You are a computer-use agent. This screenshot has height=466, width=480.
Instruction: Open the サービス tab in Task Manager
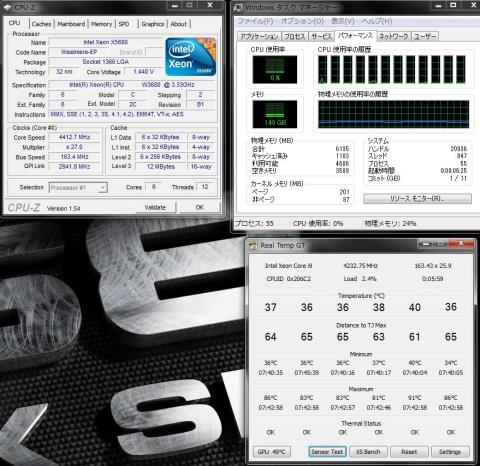tap(321, 36)
